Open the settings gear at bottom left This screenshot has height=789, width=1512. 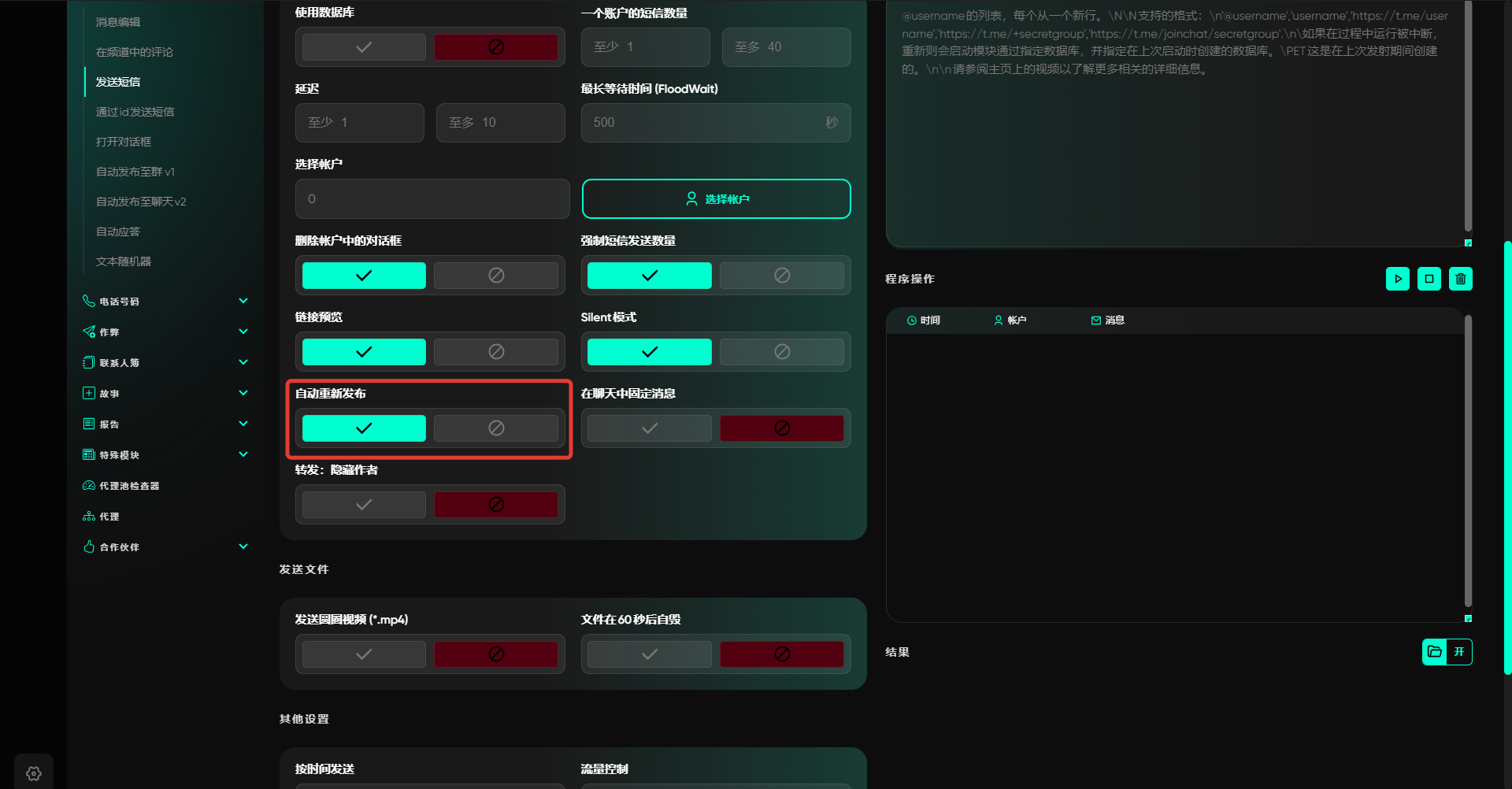pyautogui.click(x=34, y=773)
